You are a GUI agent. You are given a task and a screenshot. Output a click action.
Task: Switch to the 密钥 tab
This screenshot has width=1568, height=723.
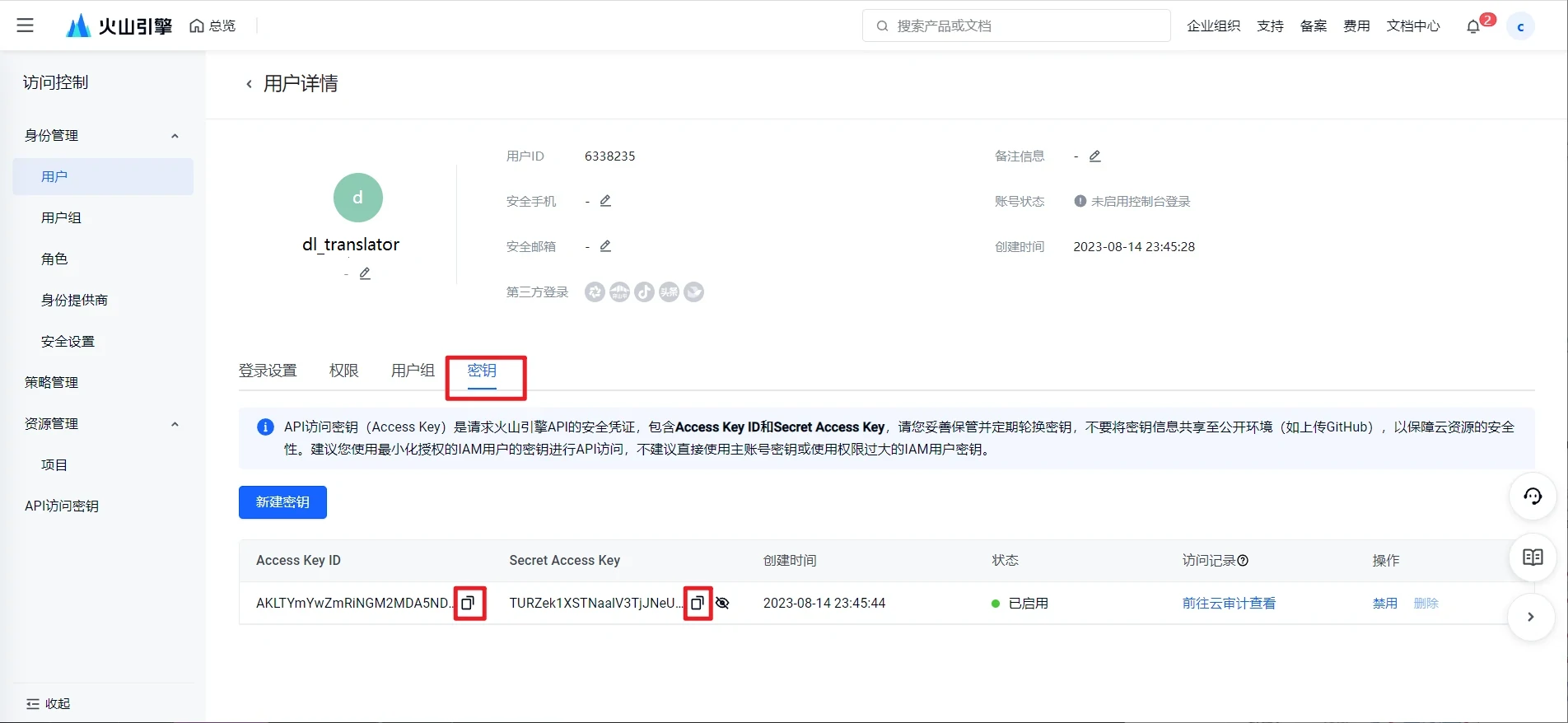coord(482,371)
